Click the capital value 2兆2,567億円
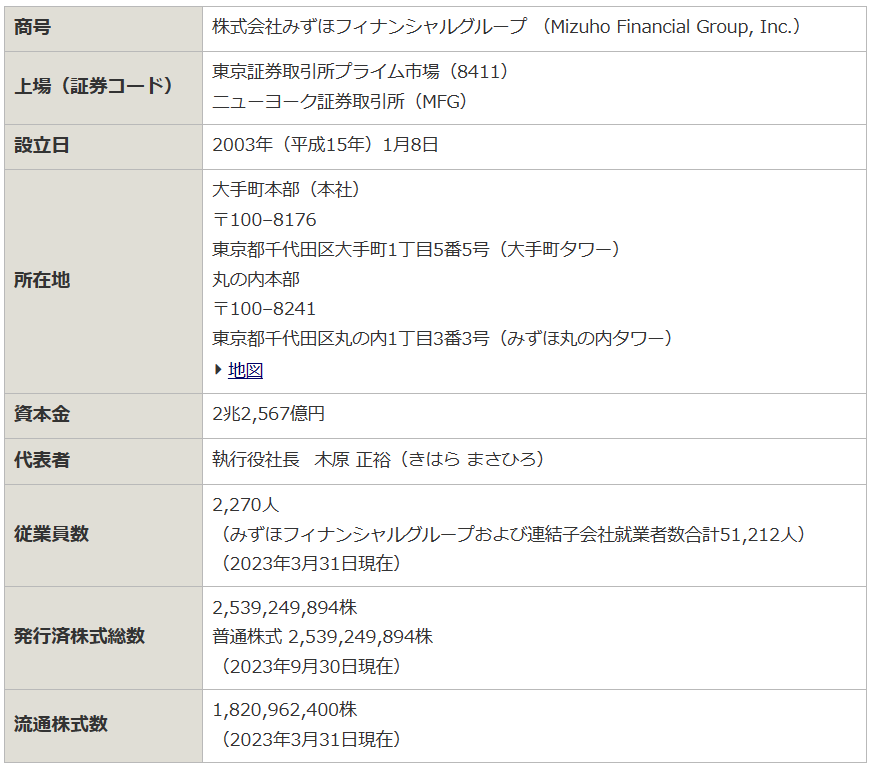Screen dimensions: 871x771 (269, 414)
